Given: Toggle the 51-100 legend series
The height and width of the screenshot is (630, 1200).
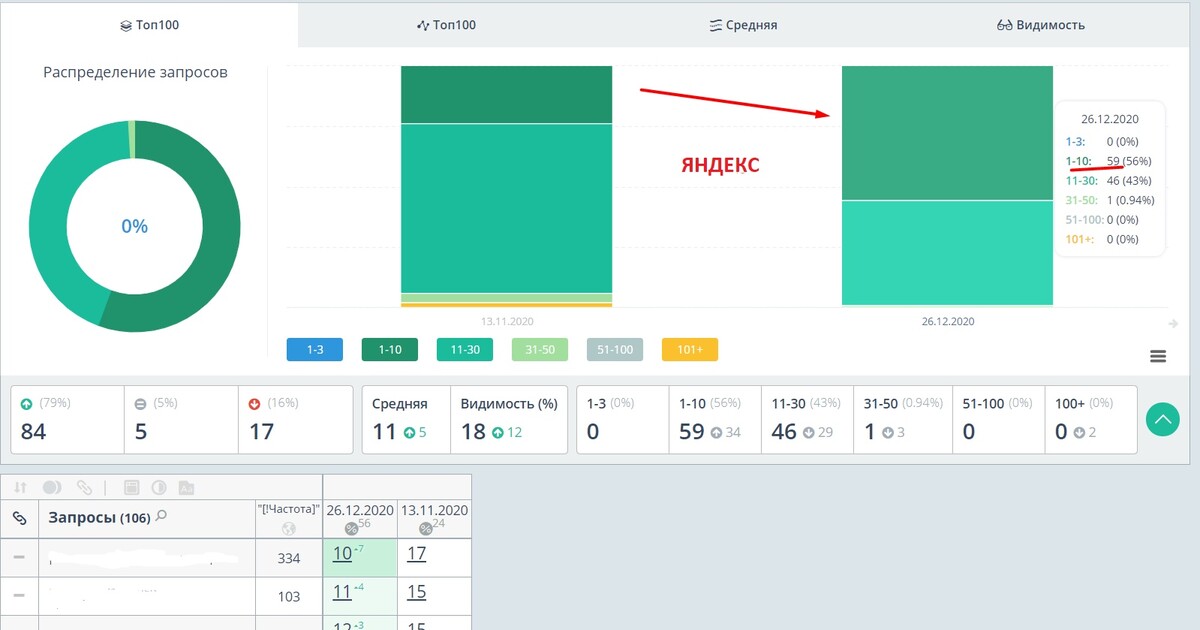Looking at the screenshot, I should tap(615, 349).
